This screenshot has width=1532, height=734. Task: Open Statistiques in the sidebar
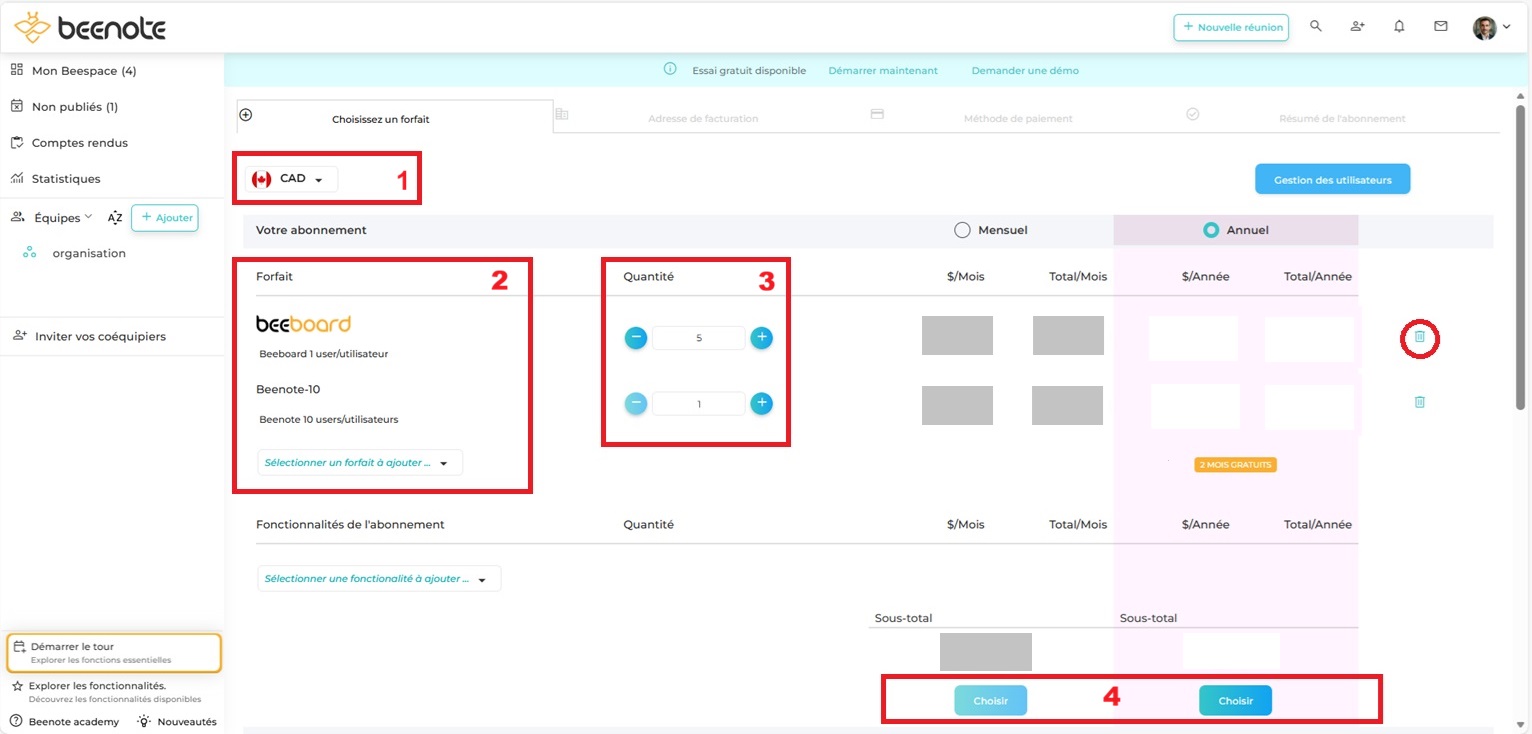[x=66, y=179]
